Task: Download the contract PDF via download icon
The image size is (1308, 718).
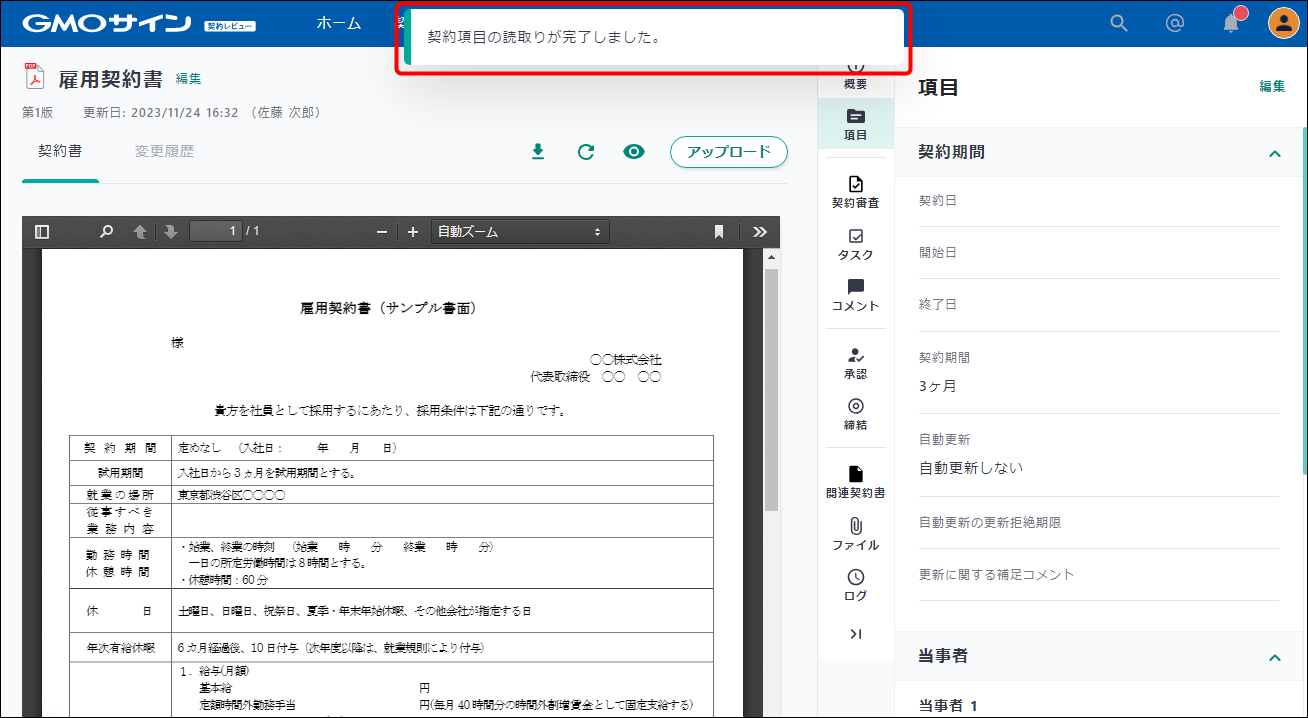Action: click(x=537, y=151)
